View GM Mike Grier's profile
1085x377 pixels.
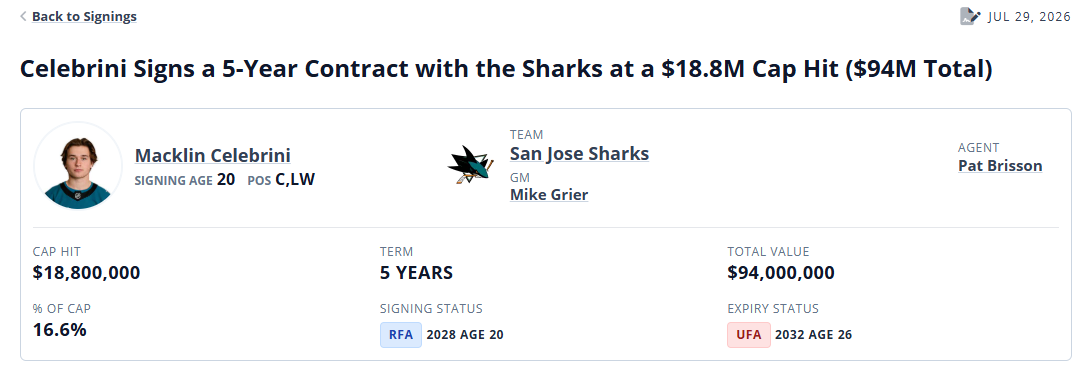[549, 195]
